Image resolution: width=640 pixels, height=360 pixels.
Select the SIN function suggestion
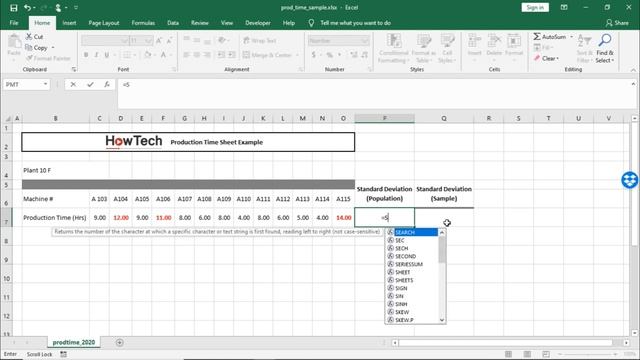coord(412,296)
